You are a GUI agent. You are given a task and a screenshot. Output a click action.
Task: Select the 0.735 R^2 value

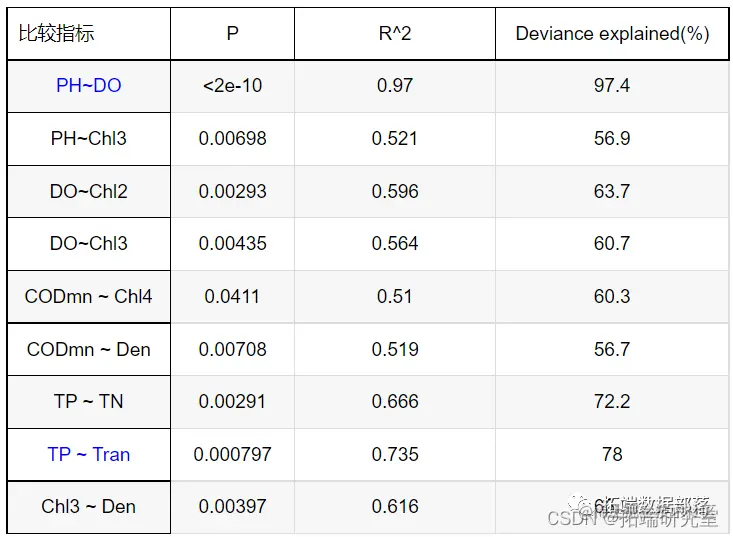395,454
